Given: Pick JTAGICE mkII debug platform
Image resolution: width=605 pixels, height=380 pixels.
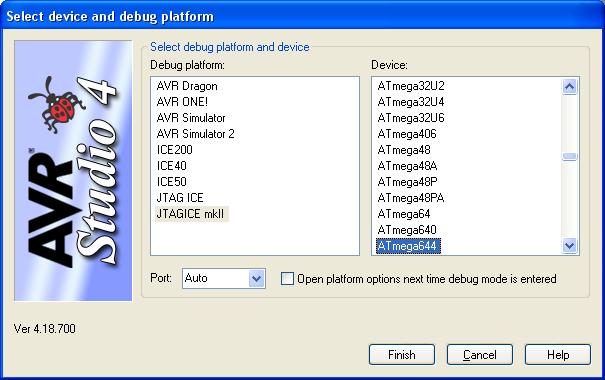Looking at the screenshot, I should 192,214.
